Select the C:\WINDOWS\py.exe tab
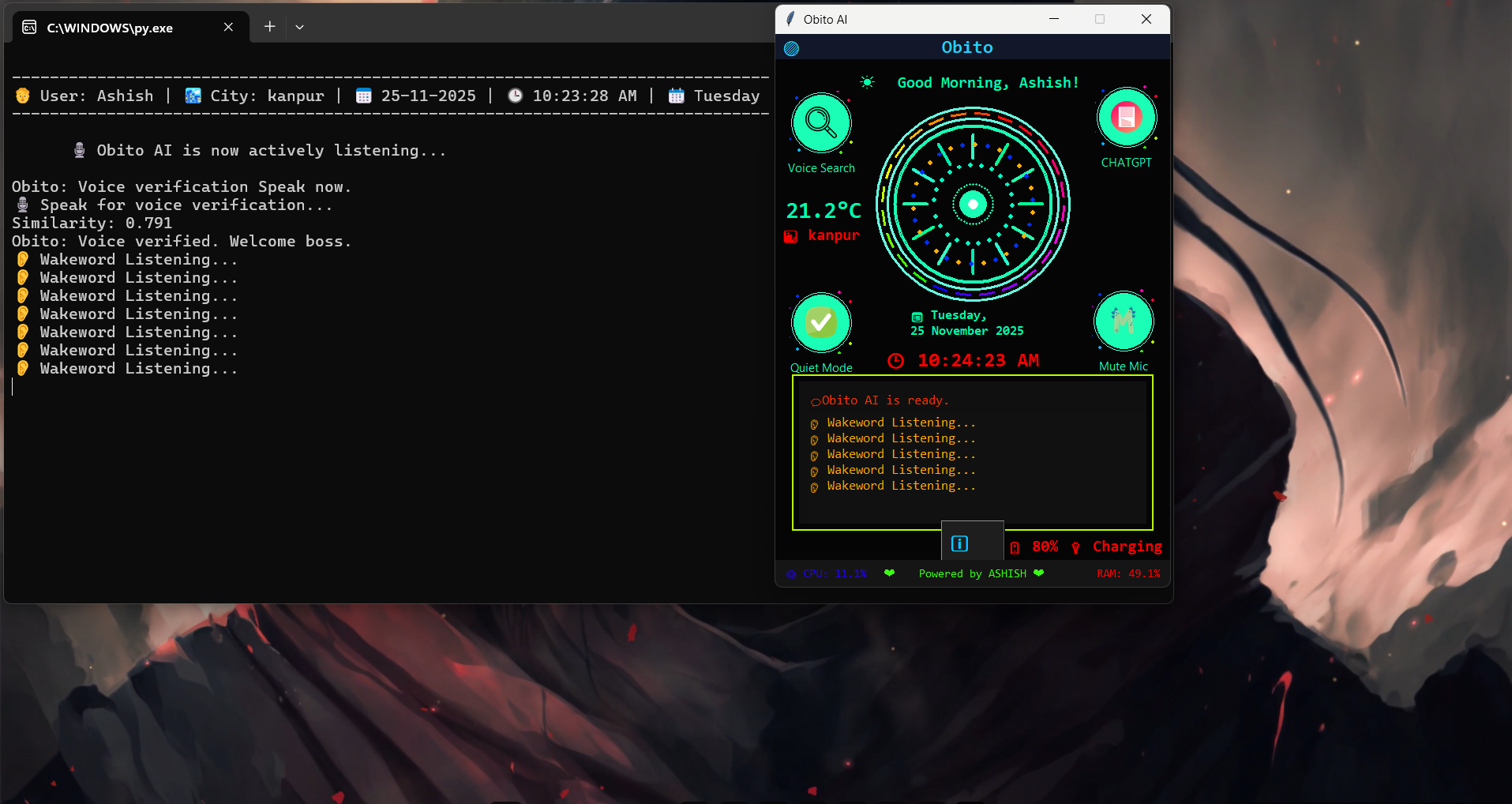 [110, 28]
